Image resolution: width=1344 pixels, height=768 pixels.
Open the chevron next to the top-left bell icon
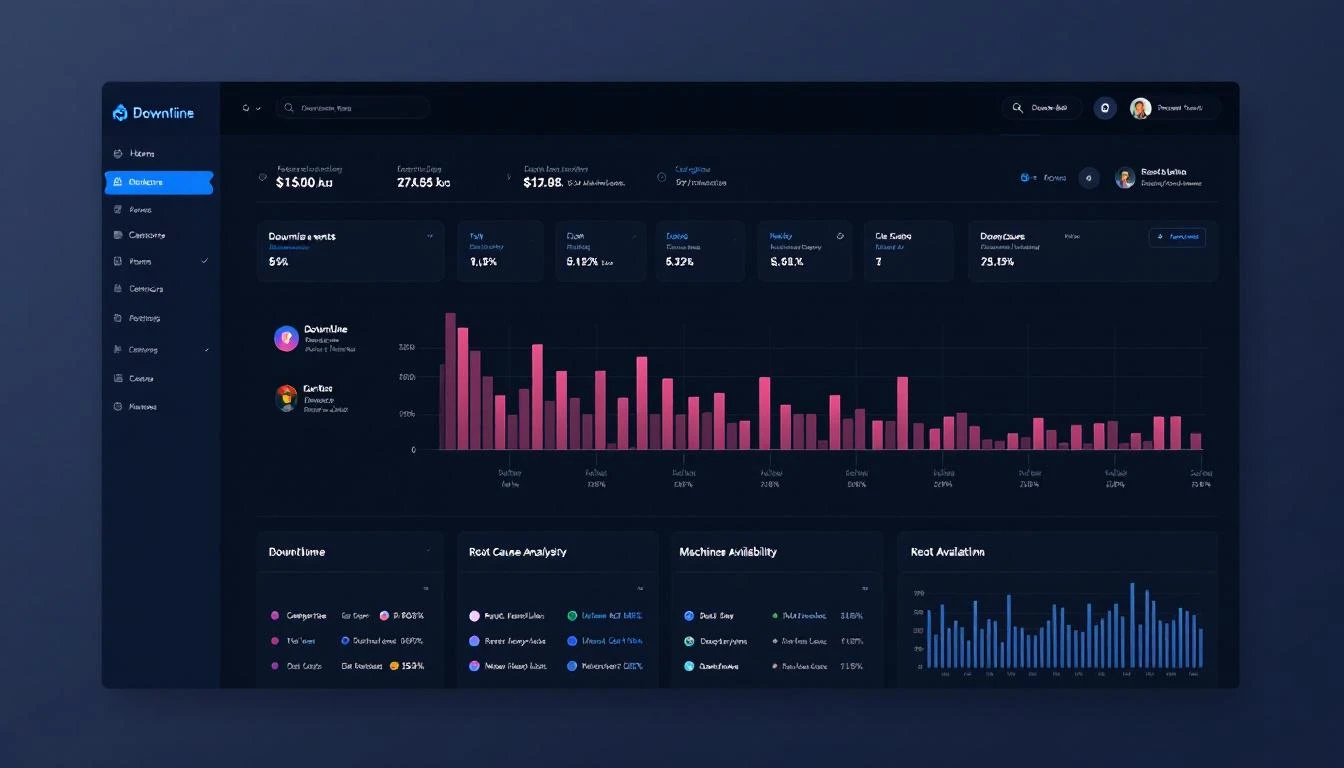(257, 108)
